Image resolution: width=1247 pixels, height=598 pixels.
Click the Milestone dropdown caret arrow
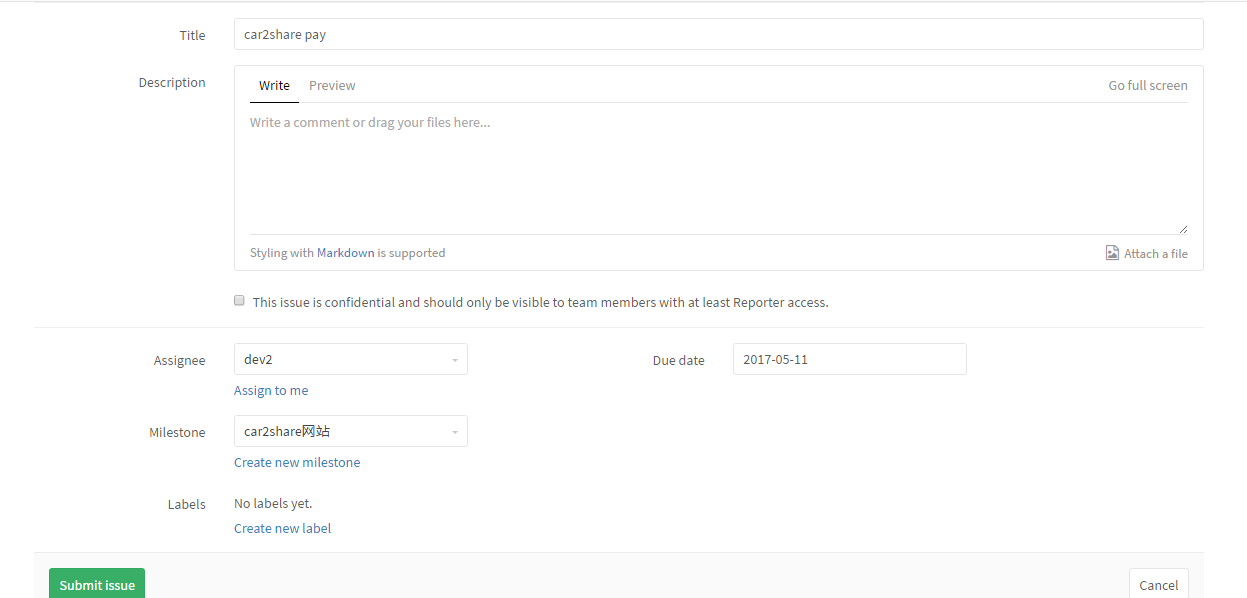[x=454, y=432]
